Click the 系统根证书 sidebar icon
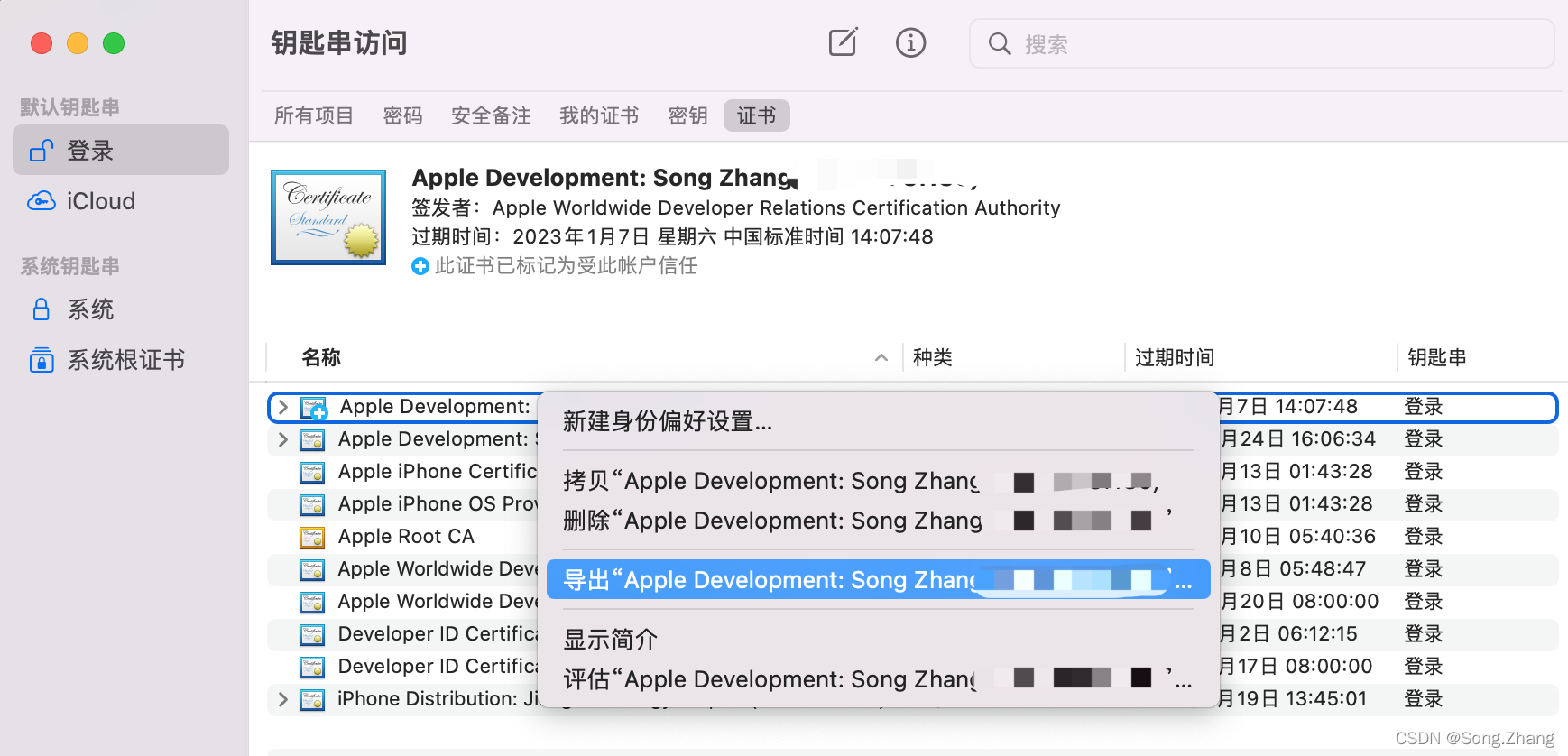The image size is (1568, 756). coord(42,360)
